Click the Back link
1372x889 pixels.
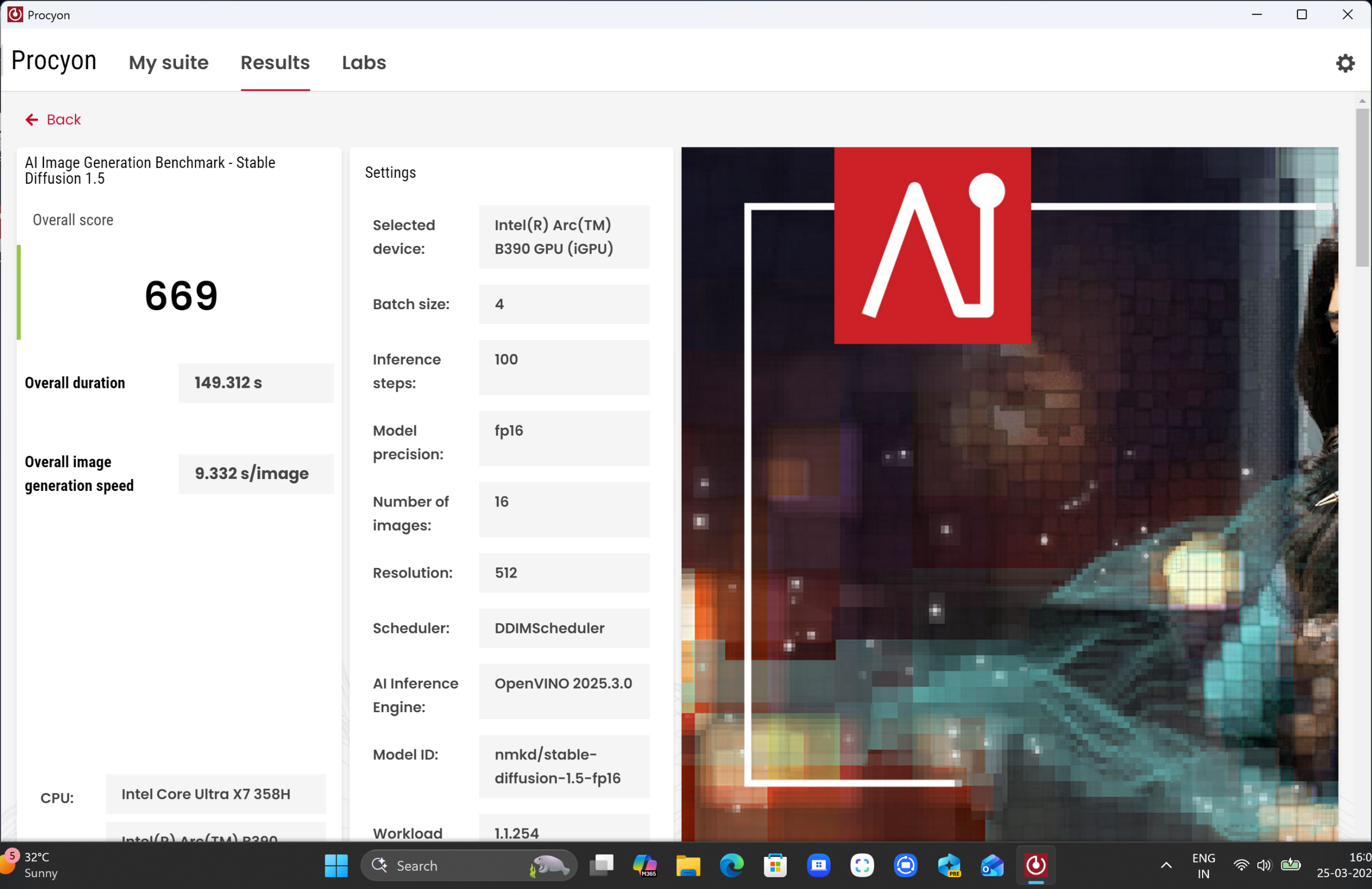pyautogui.click(x=63, y=119)
